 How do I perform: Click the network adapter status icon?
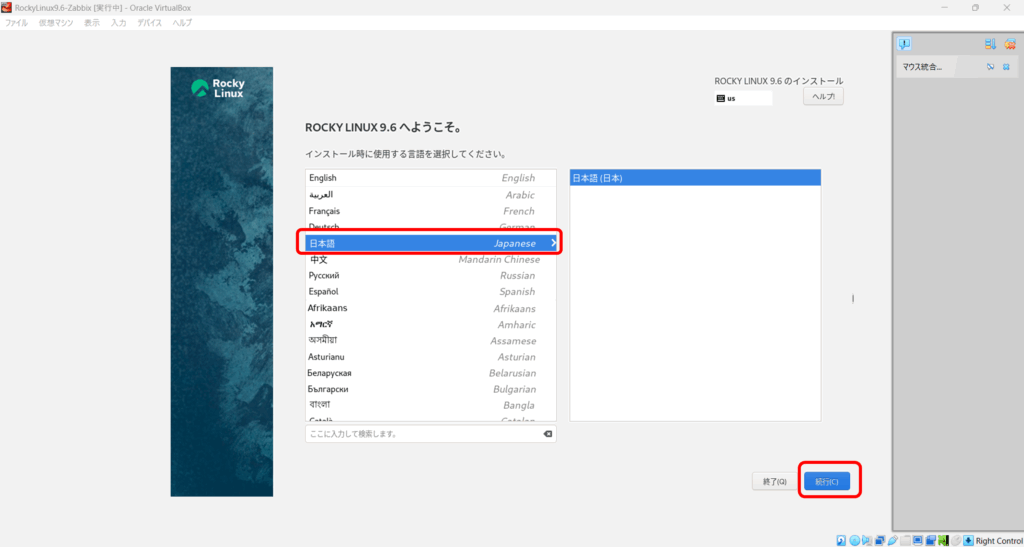coord(880,540)
